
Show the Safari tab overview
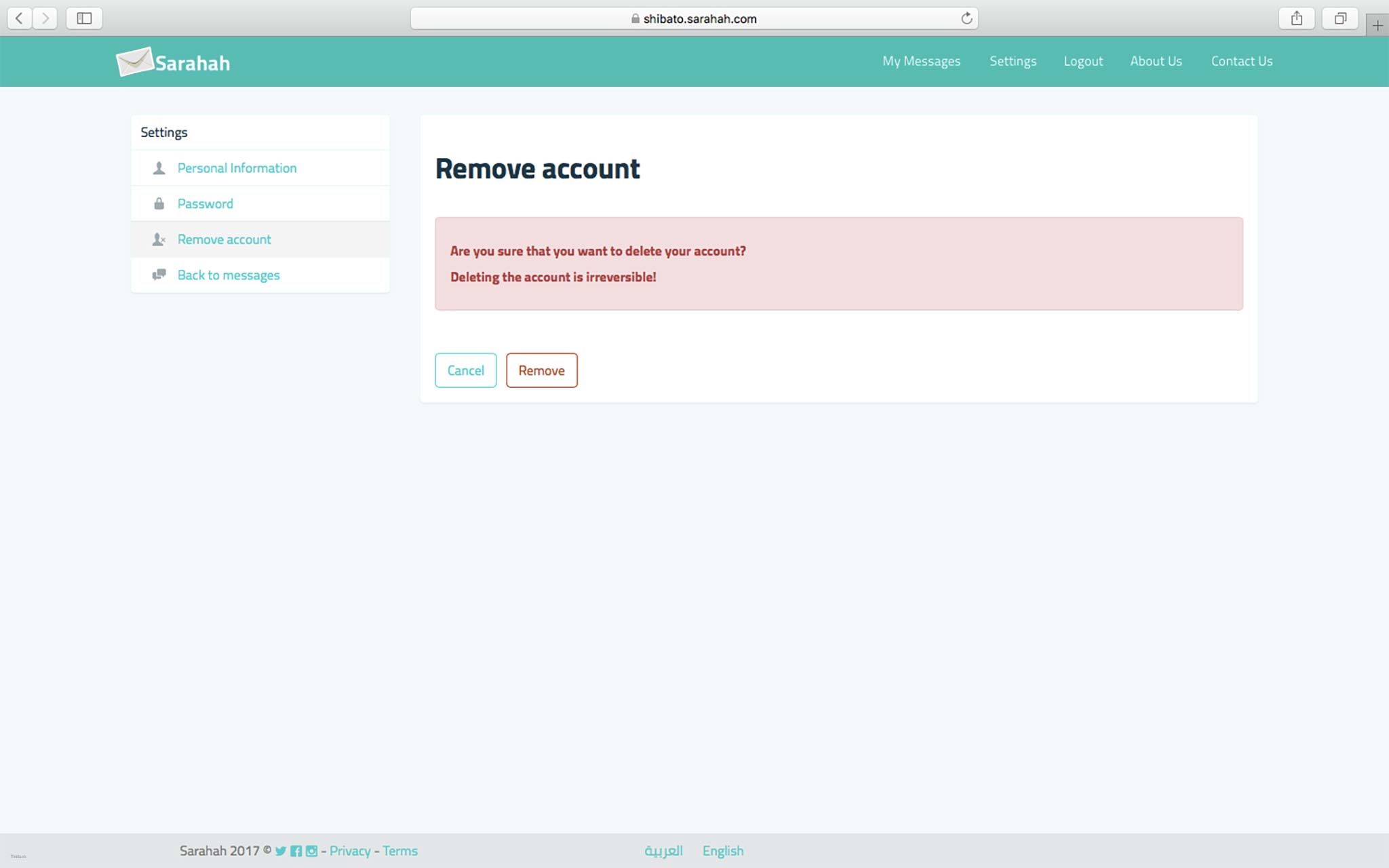[x=1340, y=18]
